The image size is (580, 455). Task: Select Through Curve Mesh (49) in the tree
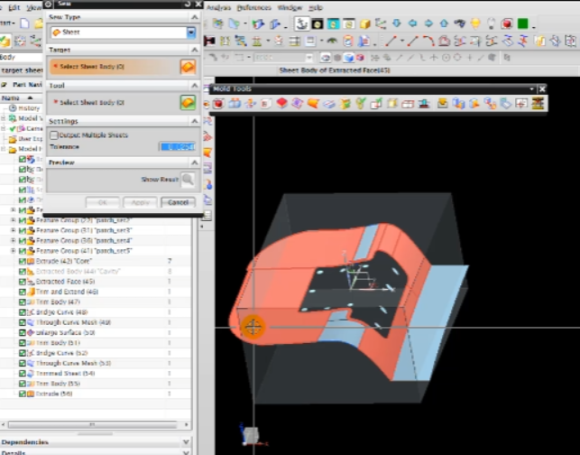(x=73, y=323)
